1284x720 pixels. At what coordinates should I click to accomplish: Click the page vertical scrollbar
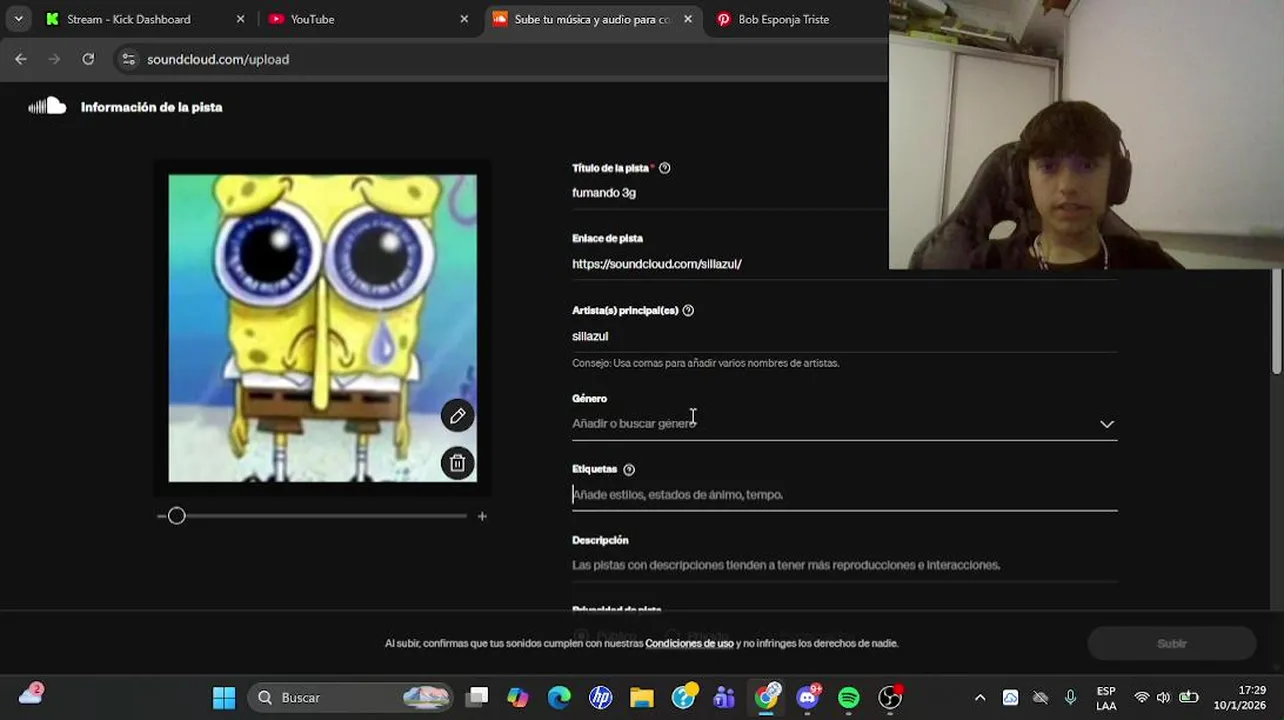(x=1277, y=323)
